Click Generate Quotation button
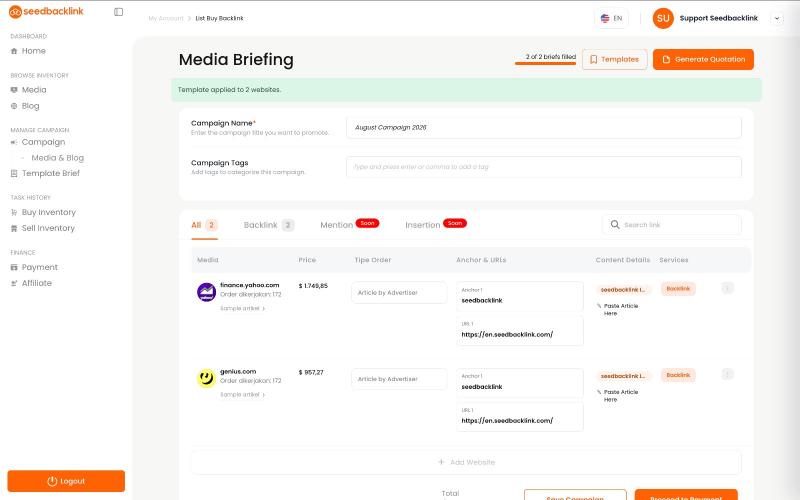 (x=703, y=59)
